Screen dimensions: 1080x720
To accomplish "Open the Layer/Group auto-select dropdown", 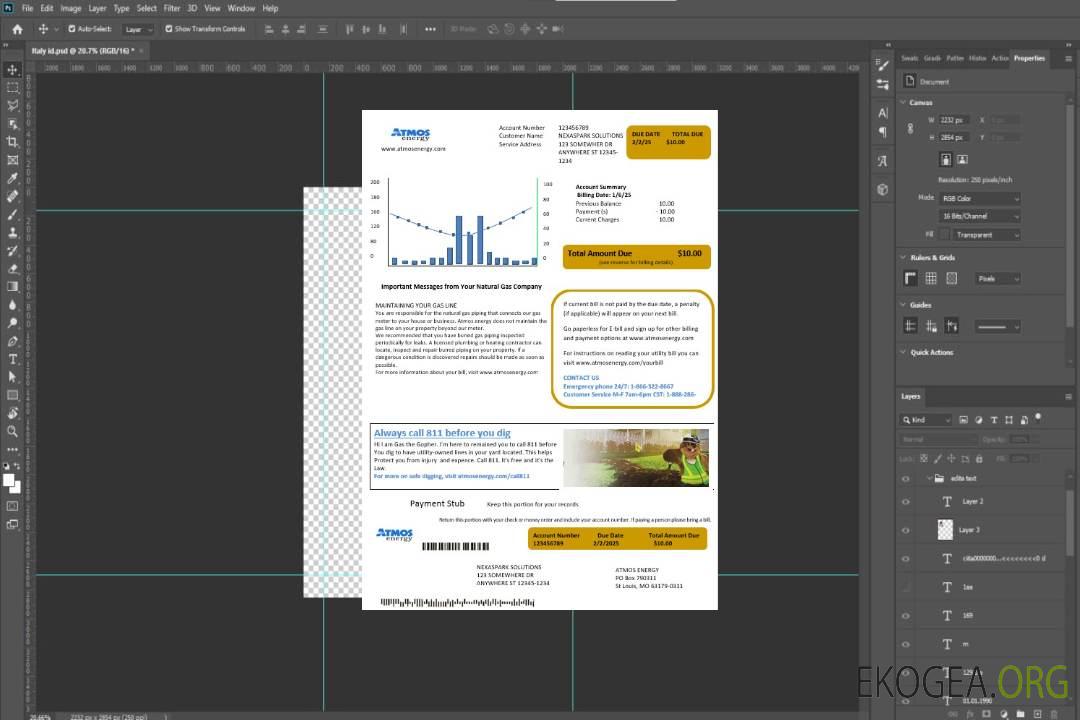I will click(x=138, y=29).
